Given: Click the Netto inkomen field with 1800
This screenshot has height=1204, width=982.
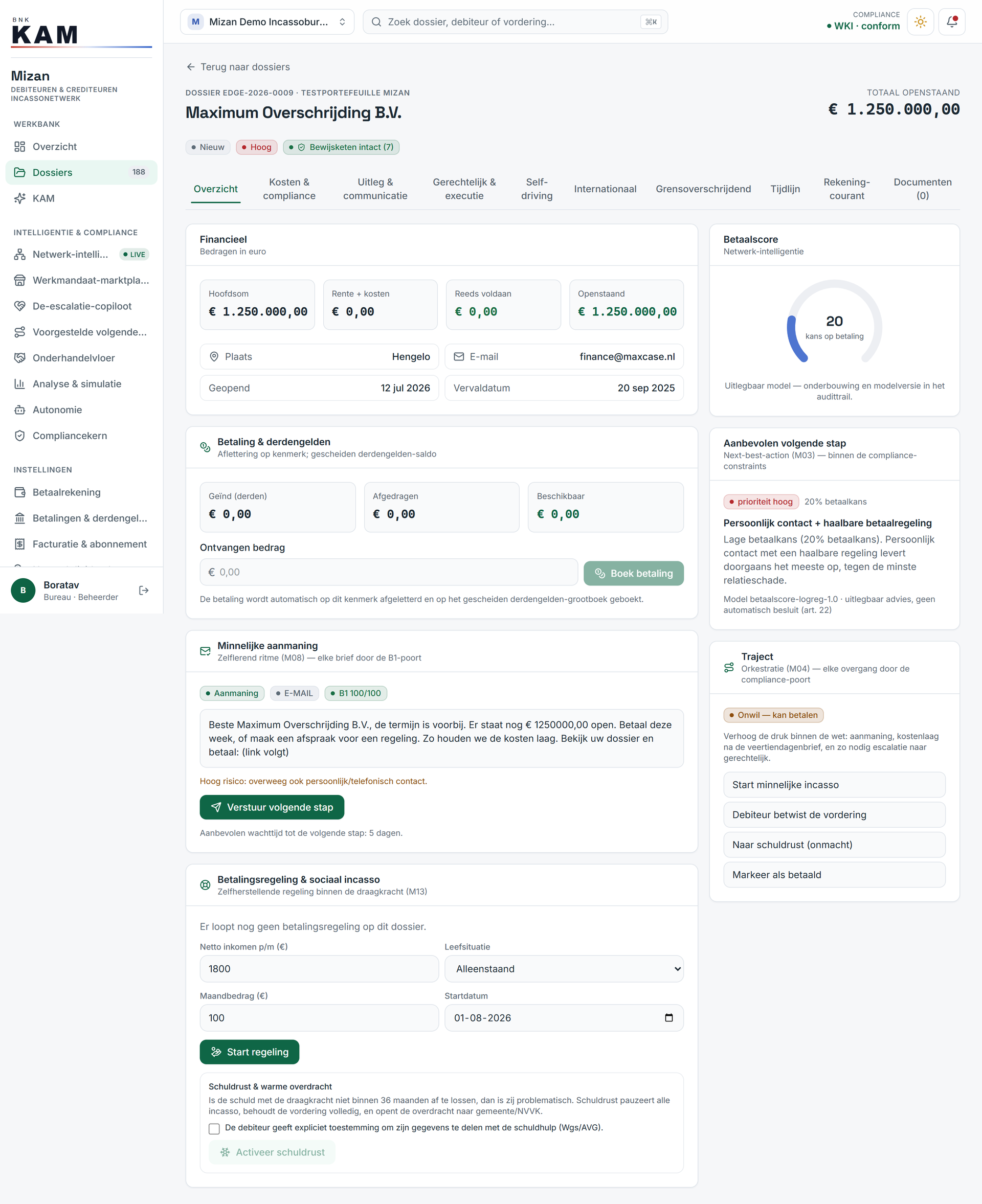Looking at the screenshot, I should pyautogui.click(x=319, y=969).
